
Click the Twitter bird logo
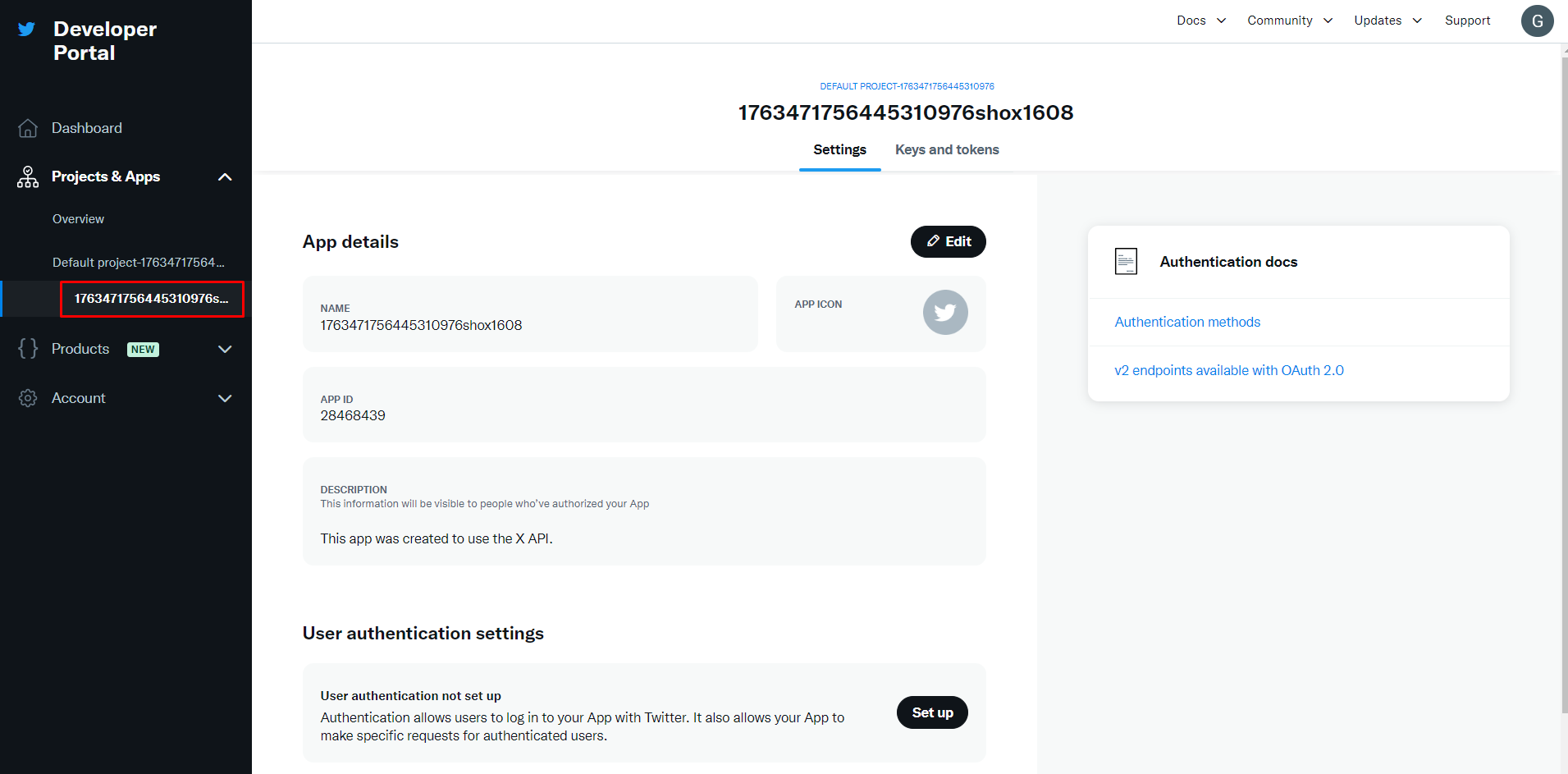pos(26,30)
